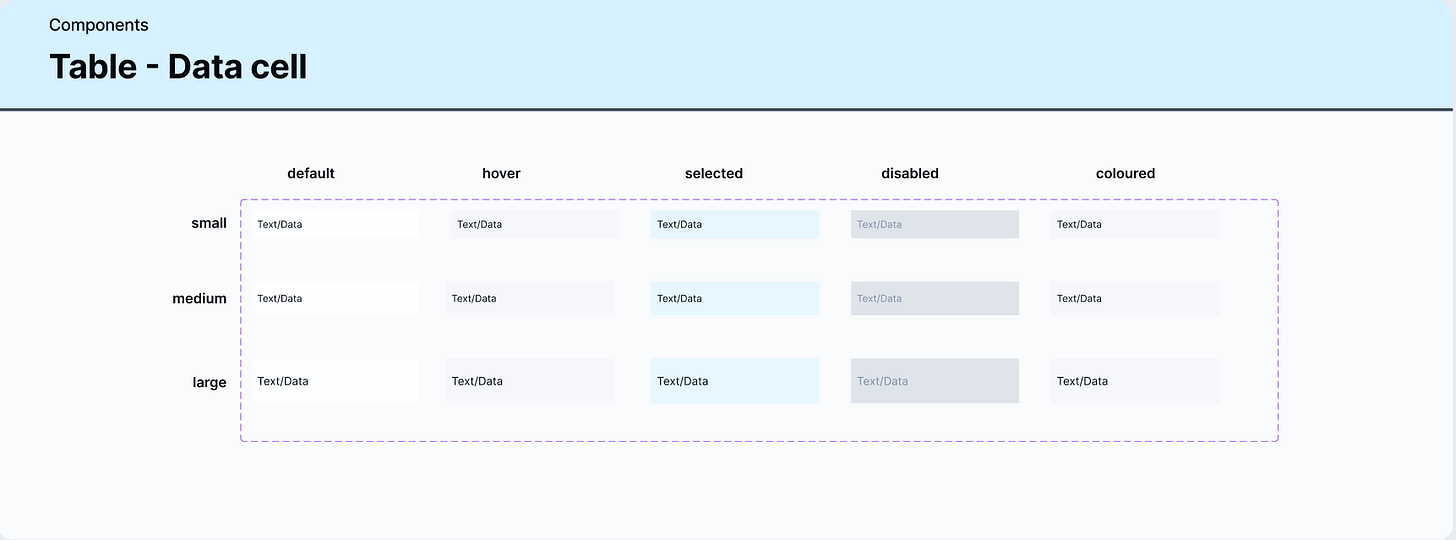Select the large hover Text/Data cell
Screen dimensions: 1456x540
click(530, 381)
